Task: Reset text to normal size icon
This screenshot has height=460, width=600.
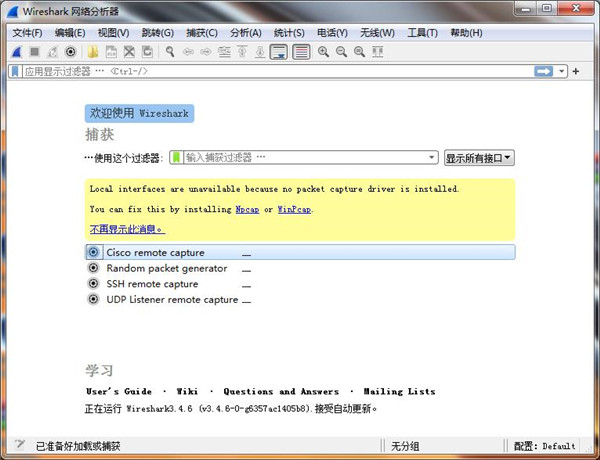Action: 359,52
